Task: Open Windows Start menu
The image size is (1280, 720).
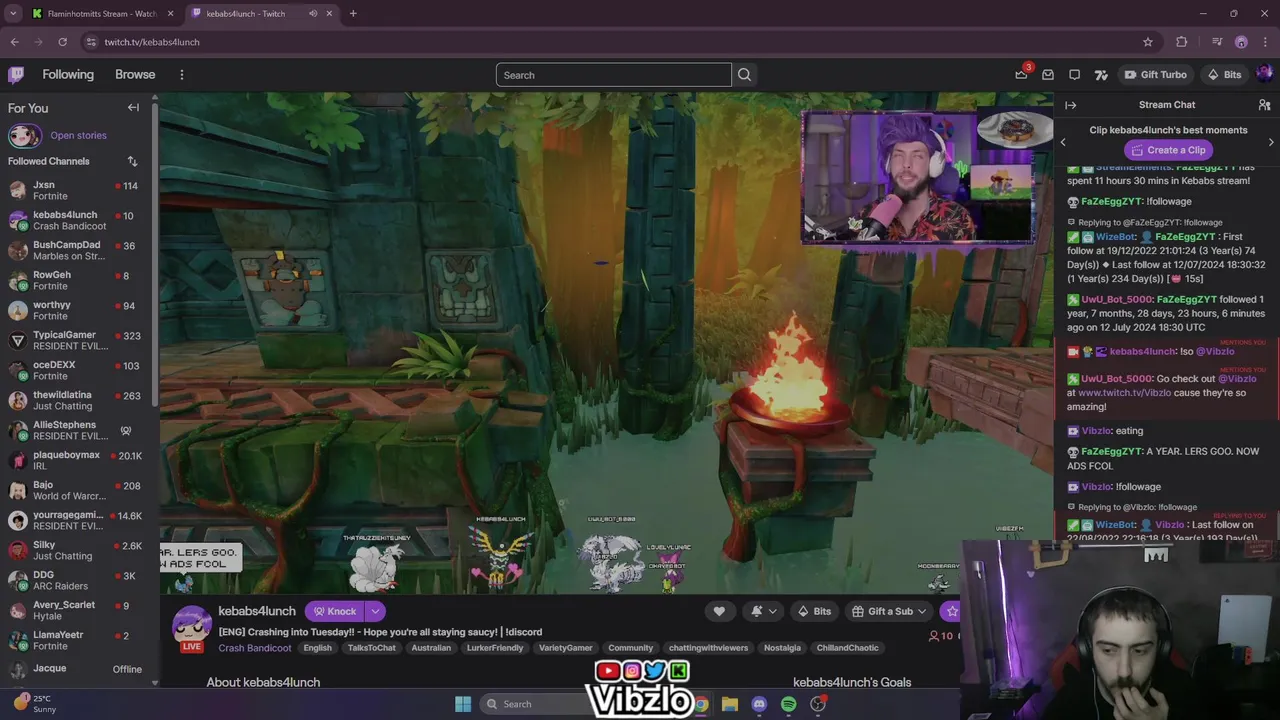Action: (463, 704)
